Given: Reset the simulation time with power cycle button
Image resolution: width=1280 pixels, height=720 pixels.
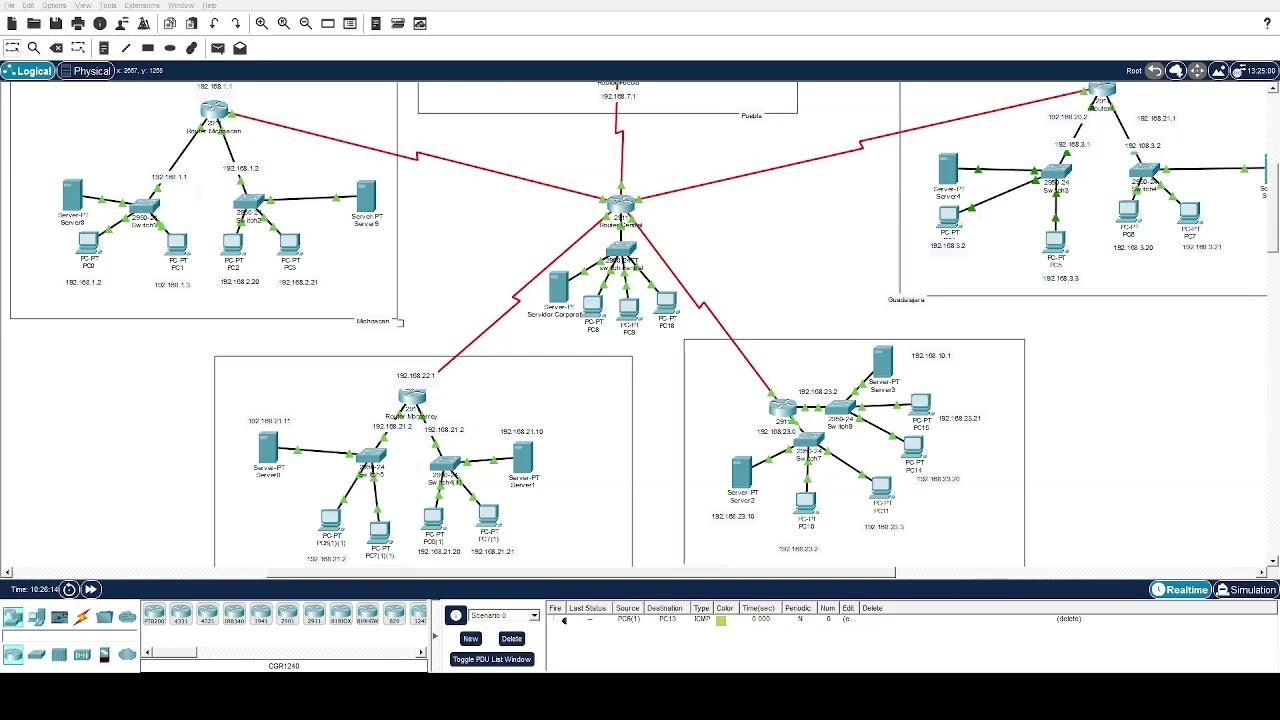Looking at the screenshot, I should (70, 590).
